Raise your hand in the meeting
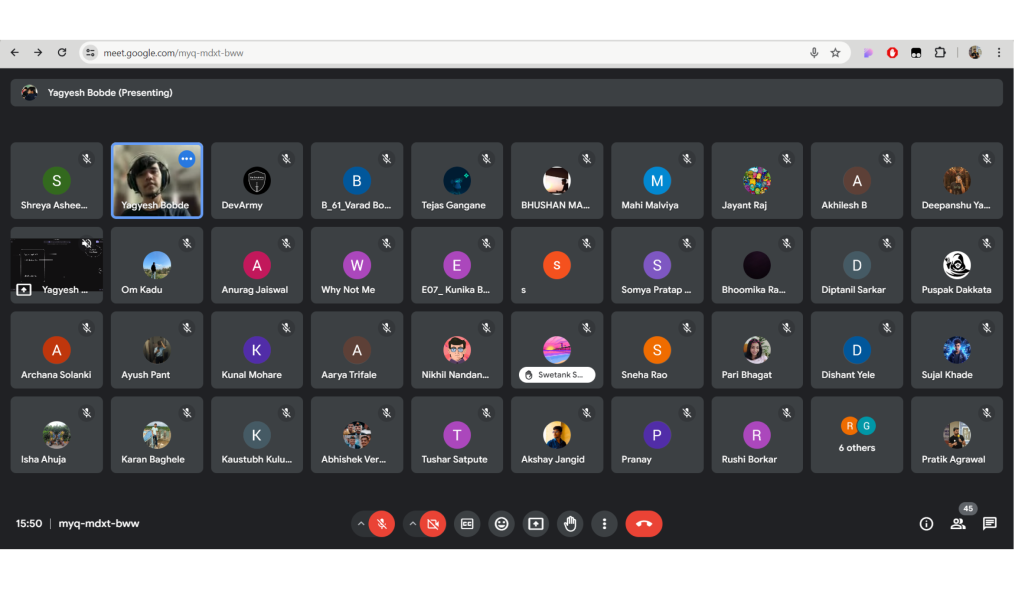Screen dimensions: 1024x589 point(570,524)
